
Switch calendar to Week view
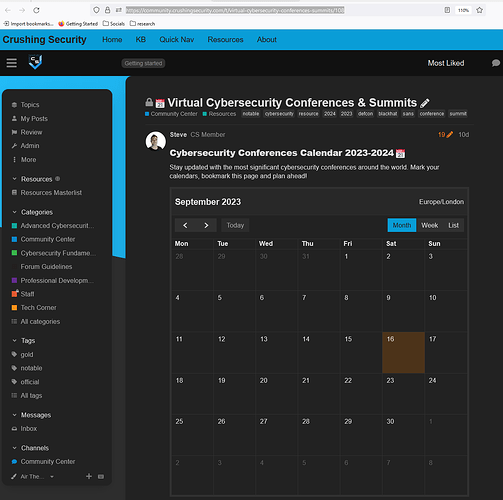430,225
